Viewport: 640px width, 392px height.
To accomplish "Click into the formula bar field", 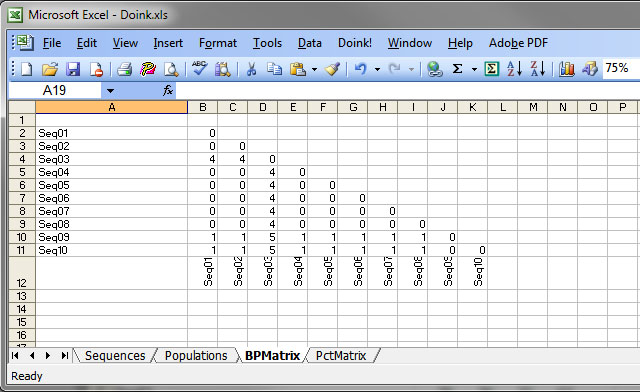I will coord(407,90).
